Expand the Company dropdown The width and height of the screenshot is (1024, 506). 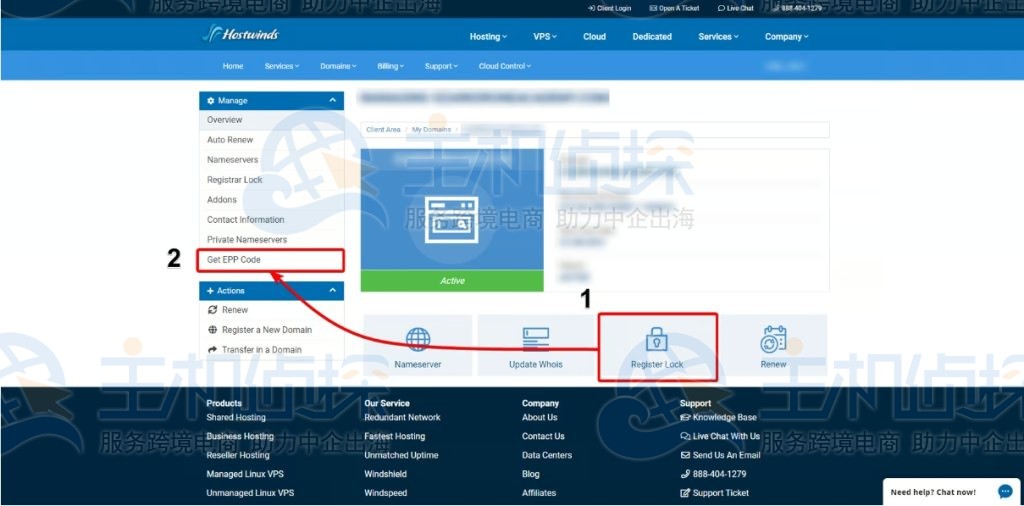(x=786, y=37)
